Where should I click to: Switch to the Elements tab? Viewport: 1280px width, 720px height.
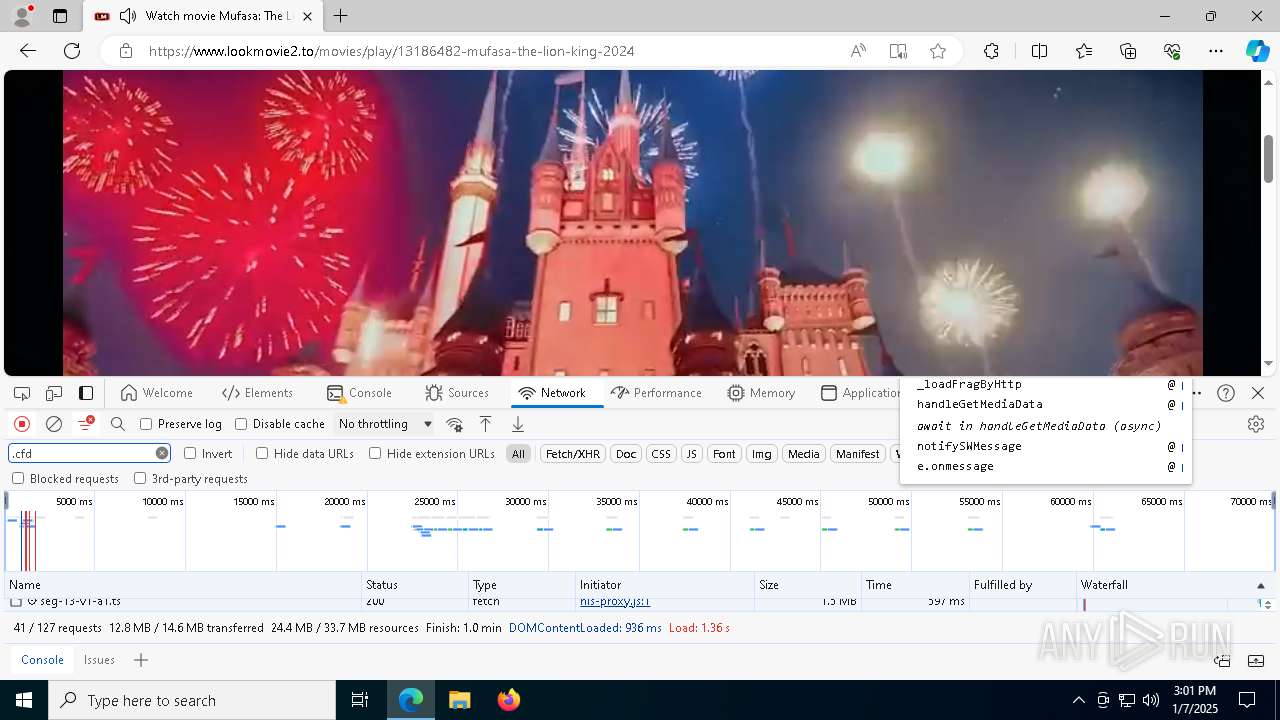pos(257,393)
